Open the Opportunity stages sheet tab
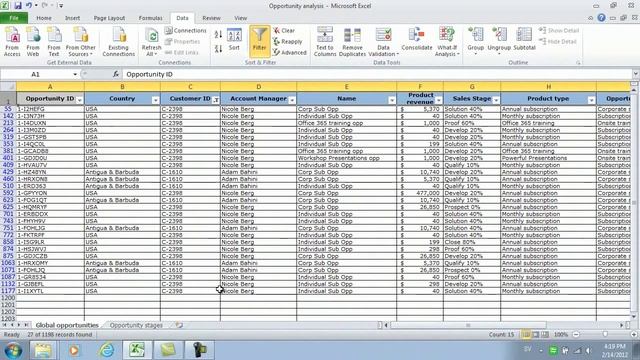Screen dimensions: 640x360 136,325
